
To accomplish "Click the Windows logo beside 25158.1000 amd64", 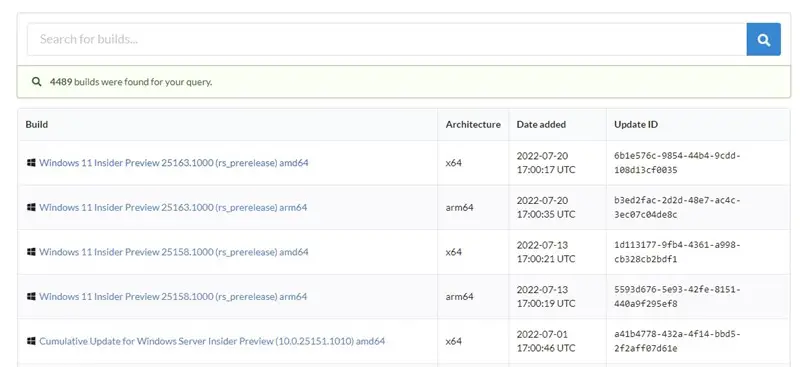I will click(31, 252).
